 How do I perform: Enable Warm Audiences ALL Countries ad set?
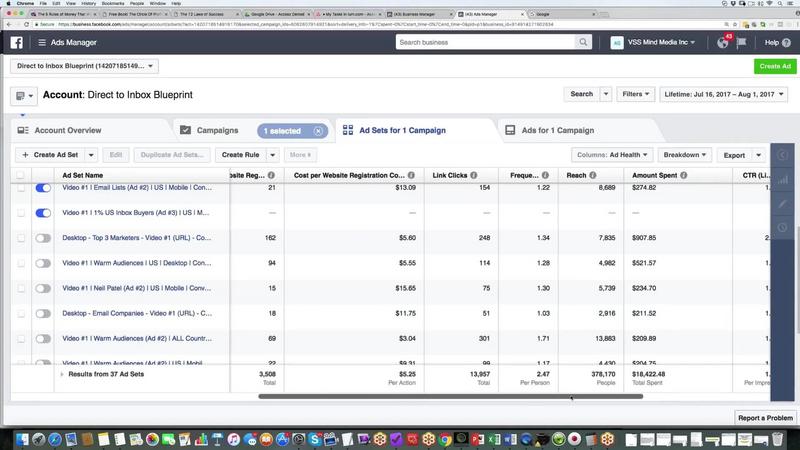[x=43, y=338]
